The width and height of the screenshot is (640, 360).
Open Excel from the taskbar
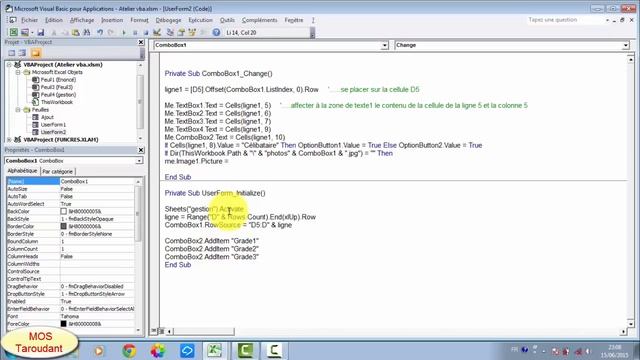point(215,350)
